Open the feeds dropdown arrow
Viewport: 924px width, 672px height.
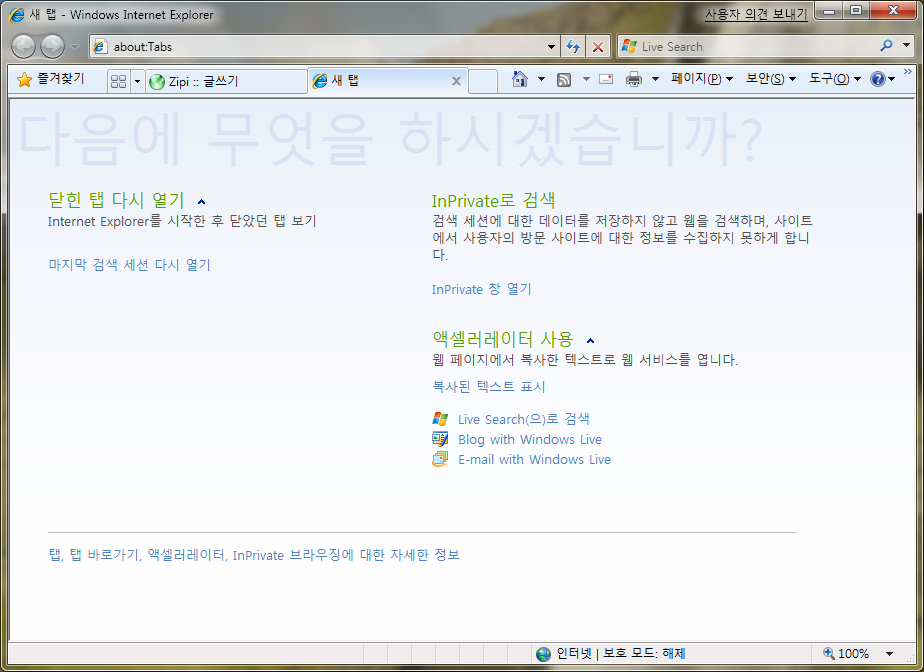586,79
